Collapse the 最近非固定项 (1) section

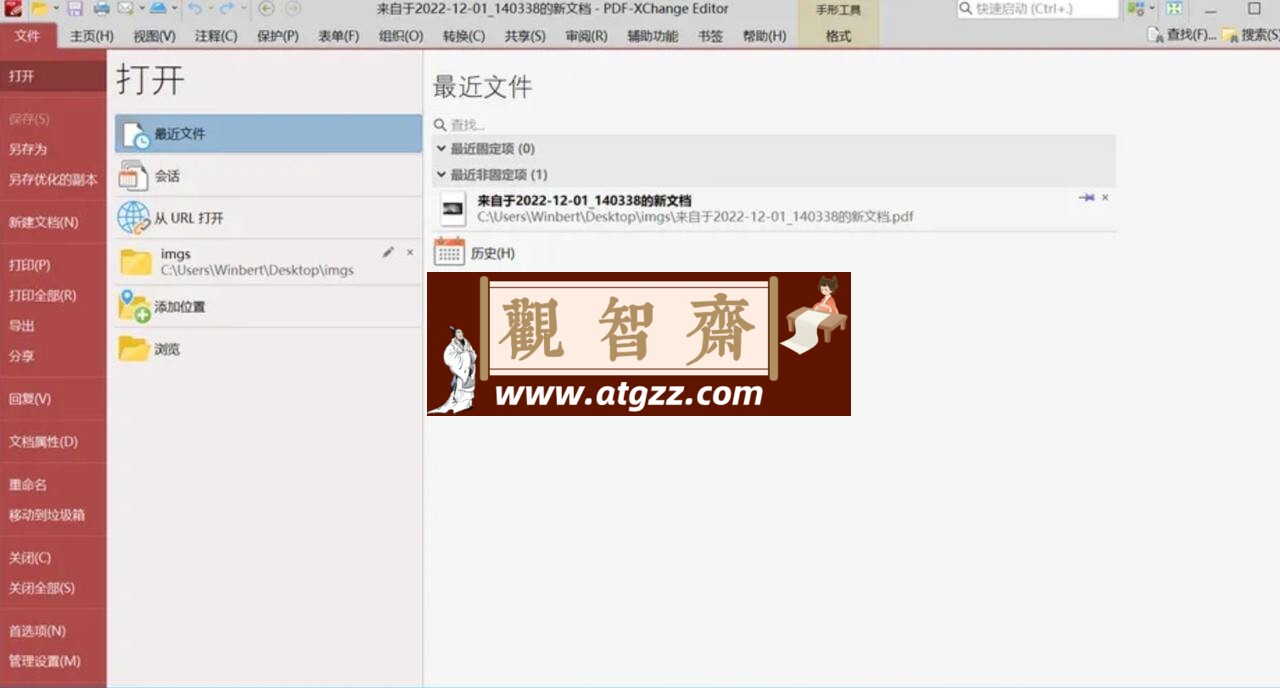tap(441, 174)
